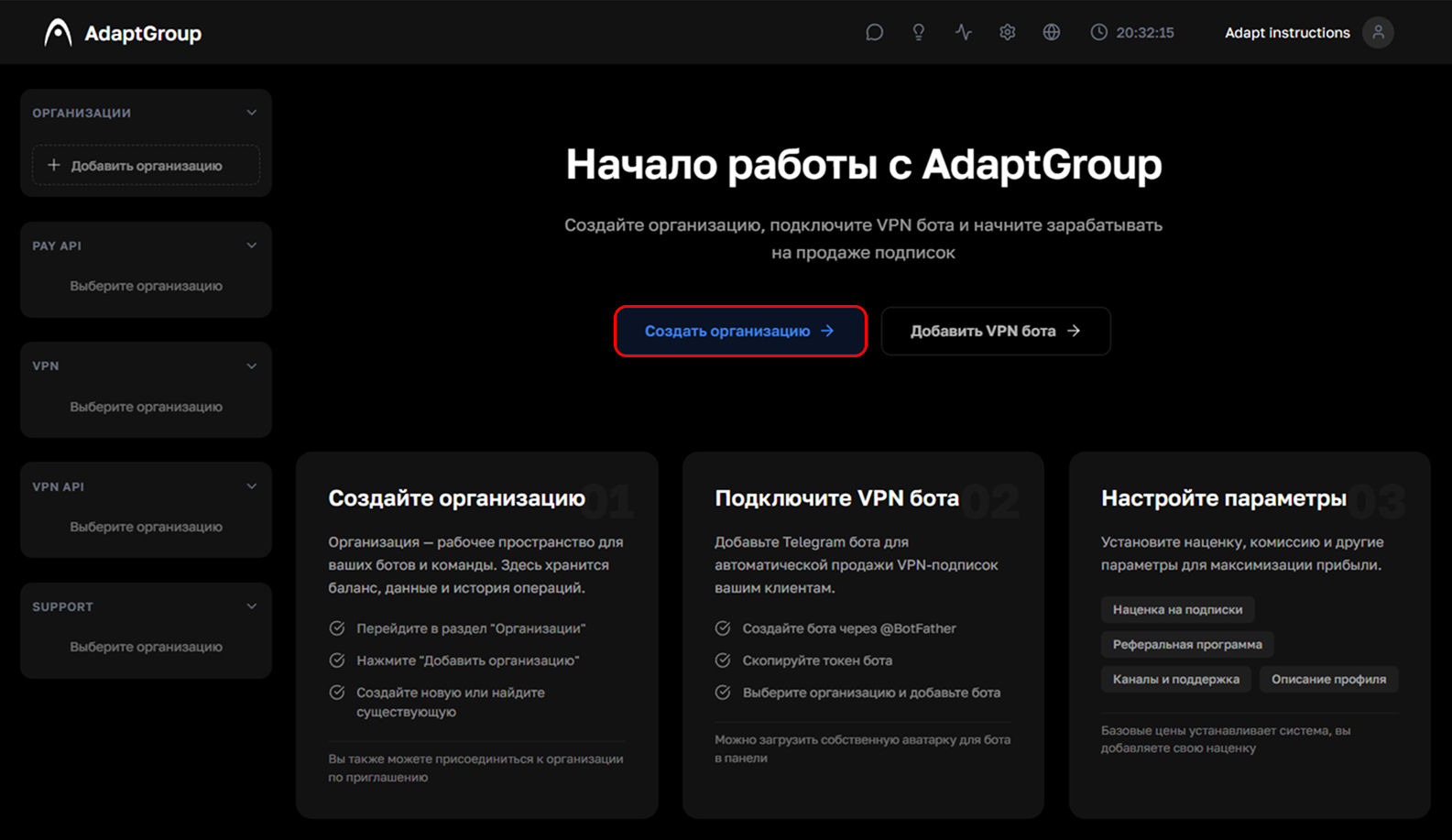Click sidebar "Добавить организацию" button
The width and height of the screenshot is (1452, 840).
tap(147, 166)
